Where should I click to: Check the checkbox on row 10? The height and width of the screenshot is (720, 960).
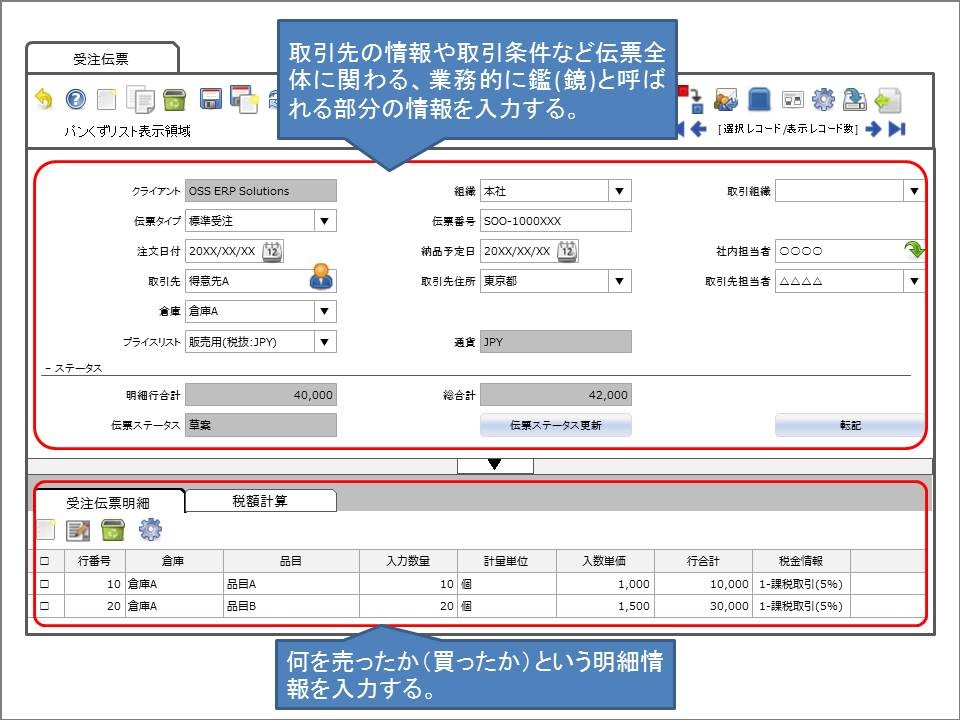(44, 584)
